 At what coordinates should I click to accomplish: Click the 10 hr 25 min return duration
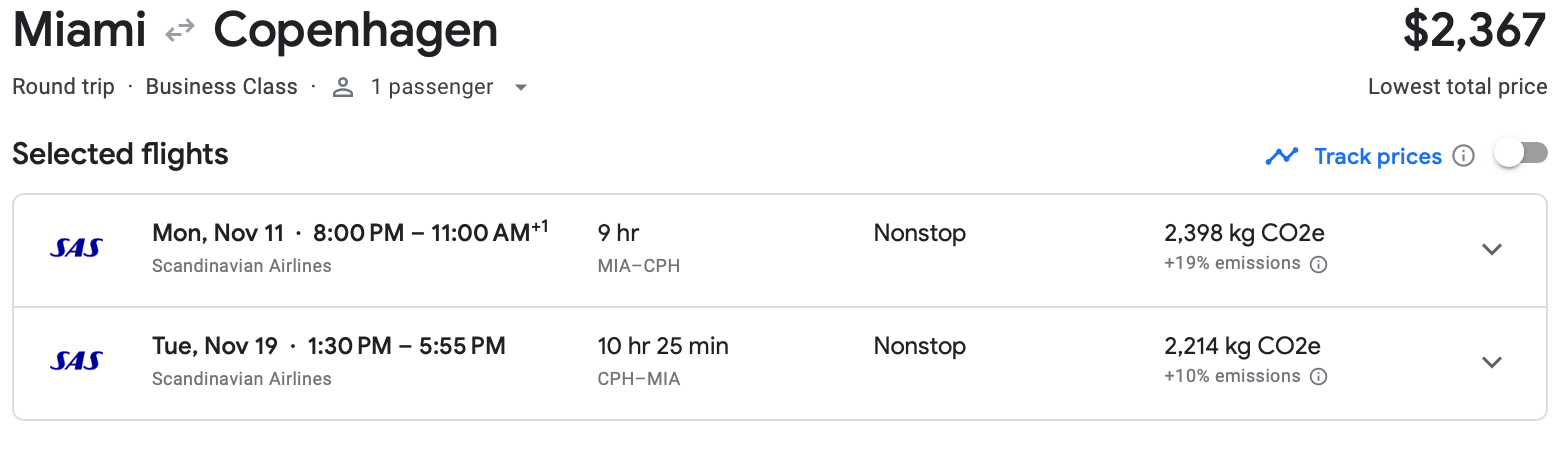663,347
